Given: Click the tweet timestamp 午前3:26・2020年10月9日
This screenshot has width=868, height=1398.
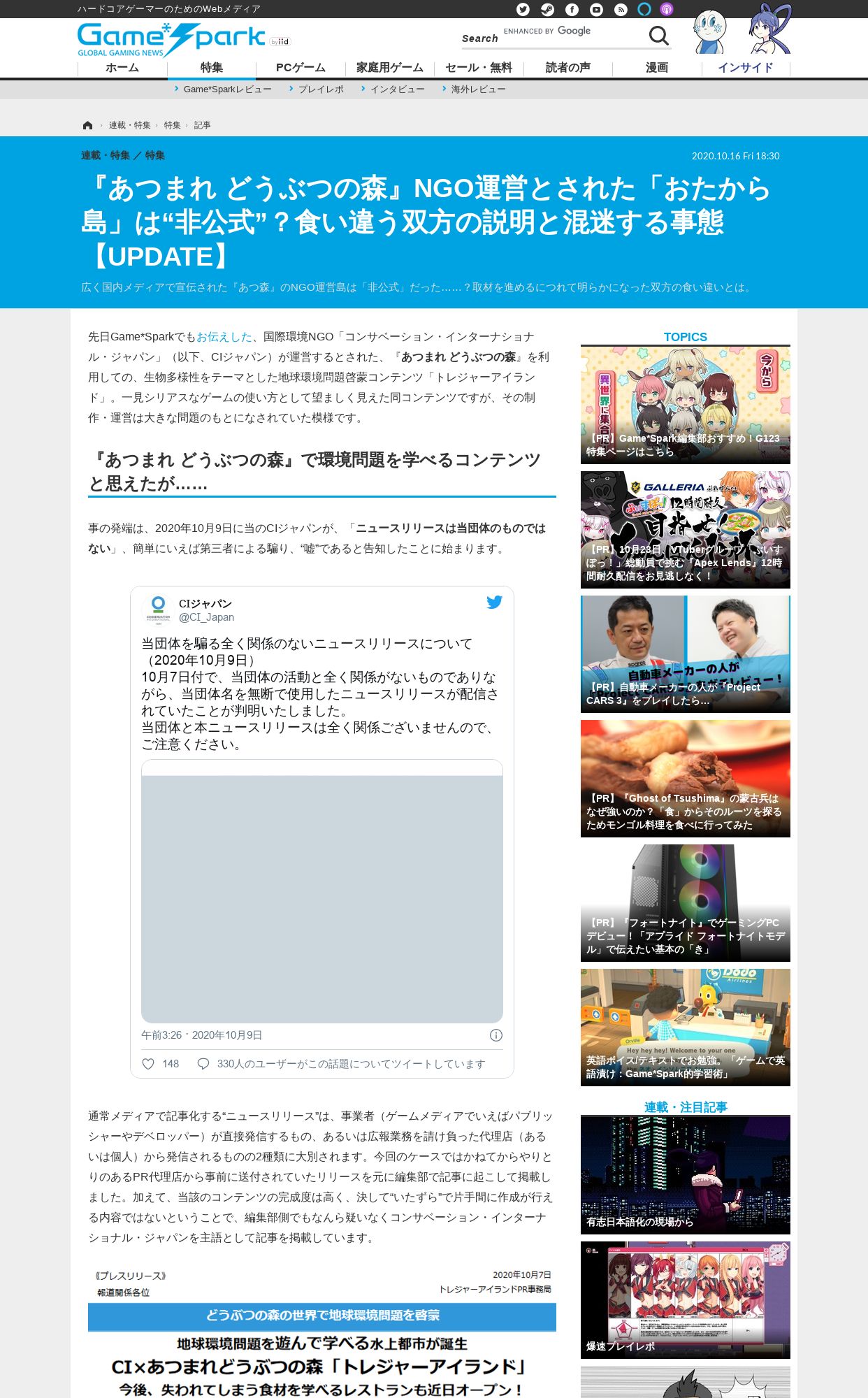Looking at the screenshot, I should click(202, 1035).
